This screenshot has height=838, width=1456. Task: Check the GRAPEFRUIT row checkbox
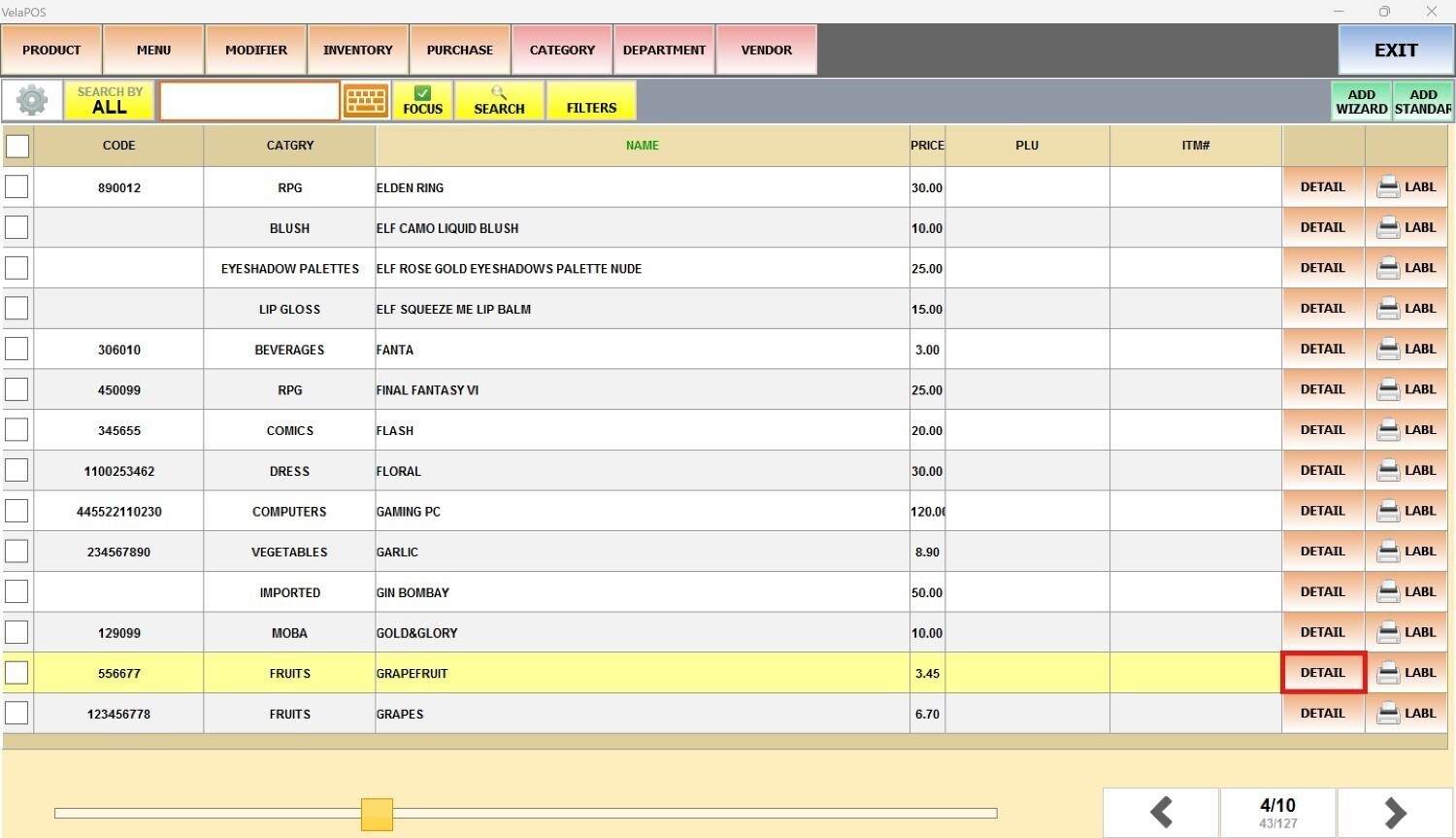(x=17, y=673)
